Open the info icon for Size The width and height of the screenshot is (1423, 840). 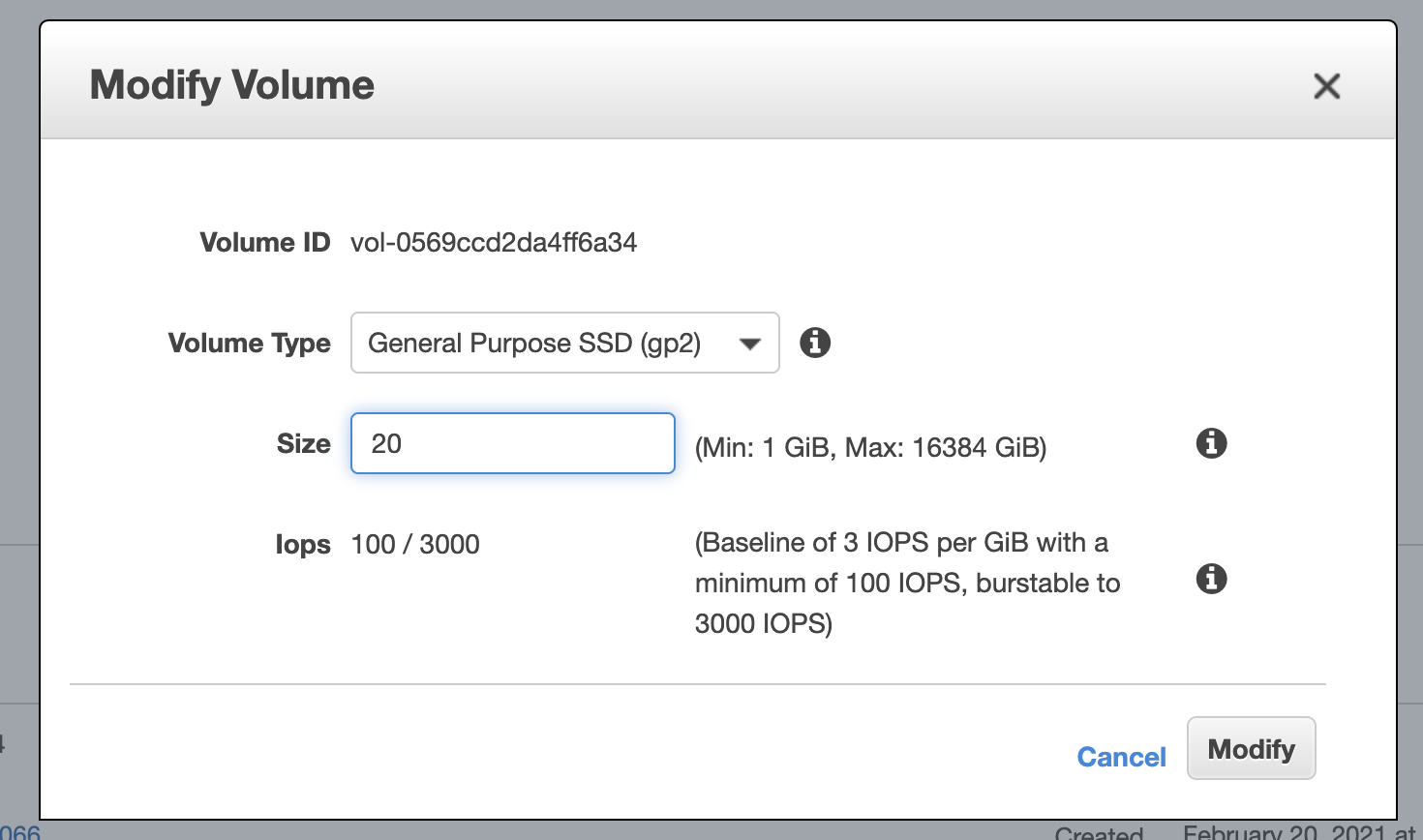(1211, 443)
